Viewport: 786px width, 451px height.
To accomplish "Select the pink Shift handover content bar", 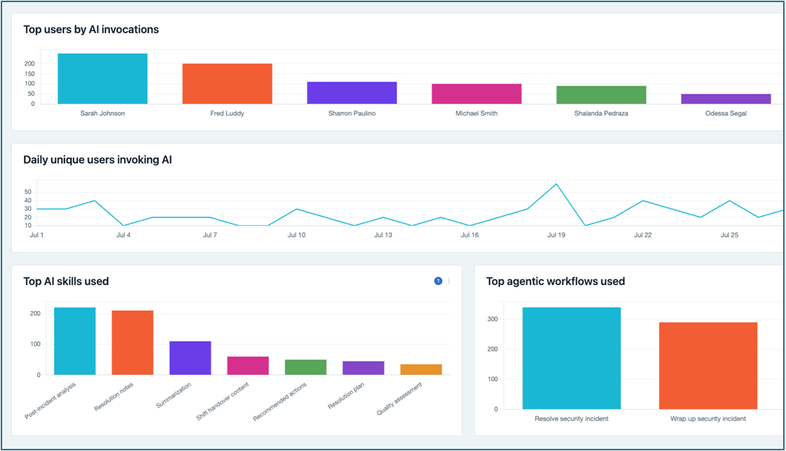I will 248,365.
